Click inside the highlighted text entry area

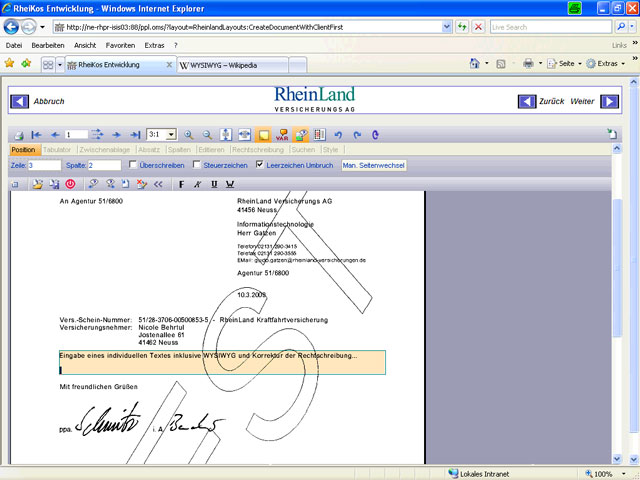pos(222,362)
